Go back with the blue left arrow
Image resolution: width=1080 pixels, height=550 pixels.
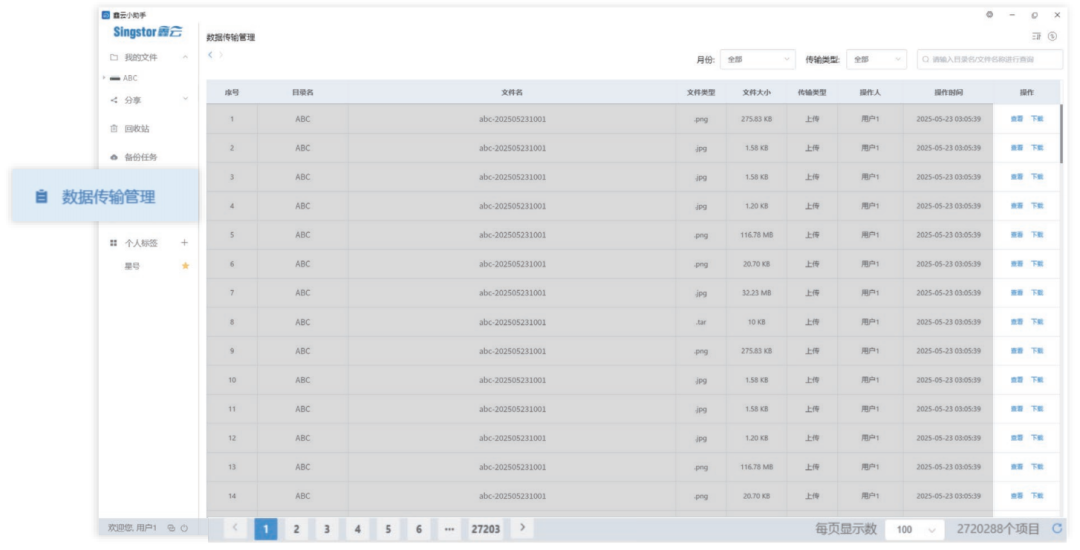click(x=211, y=55)
